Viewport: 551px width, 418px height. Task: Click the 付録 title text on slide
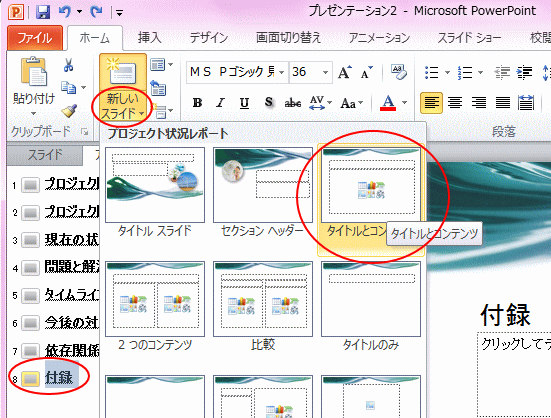pyautogui.click(x=505, y=315)
